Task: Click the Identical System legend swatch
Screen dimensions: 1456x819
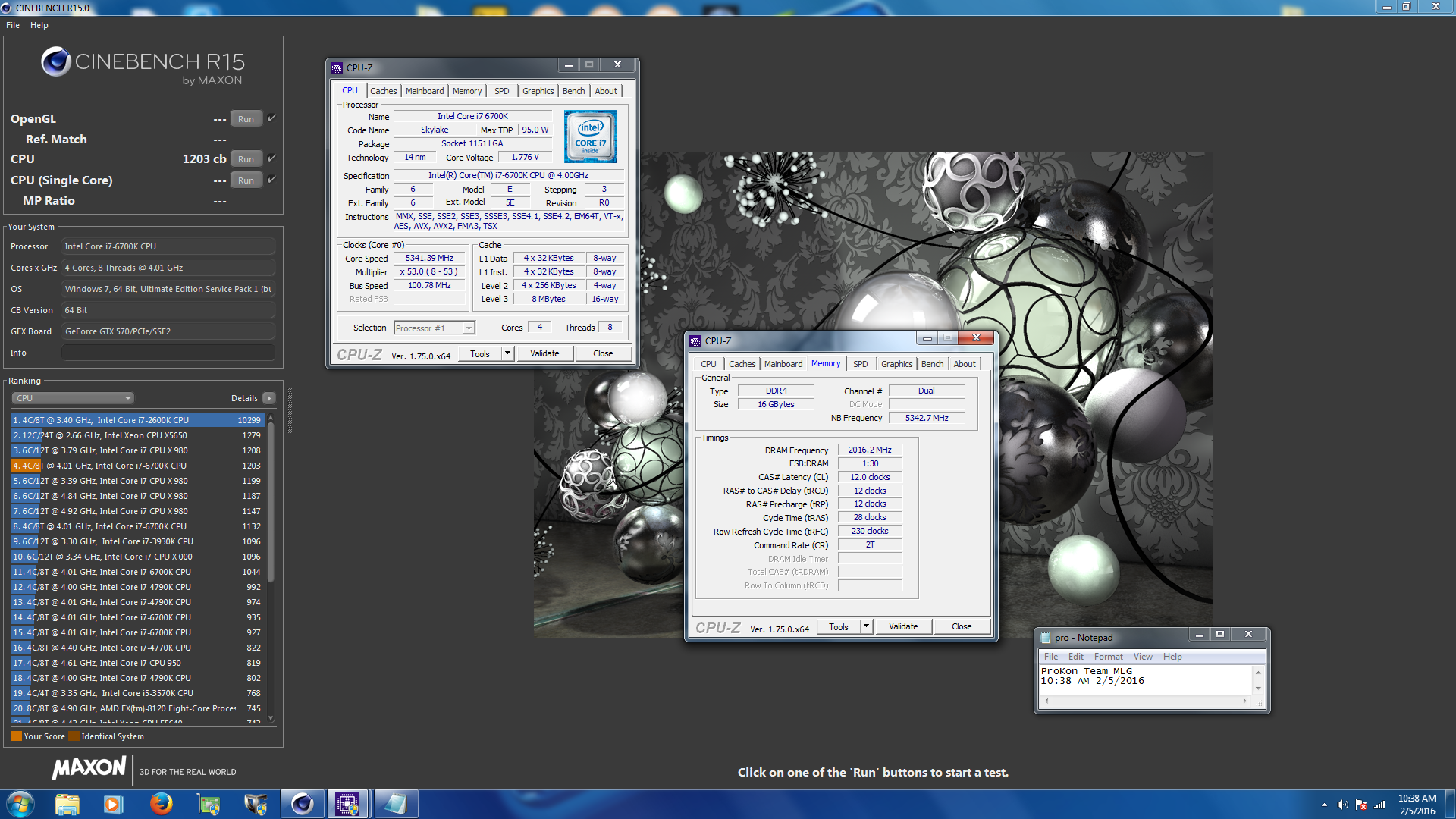Action: 74,736
